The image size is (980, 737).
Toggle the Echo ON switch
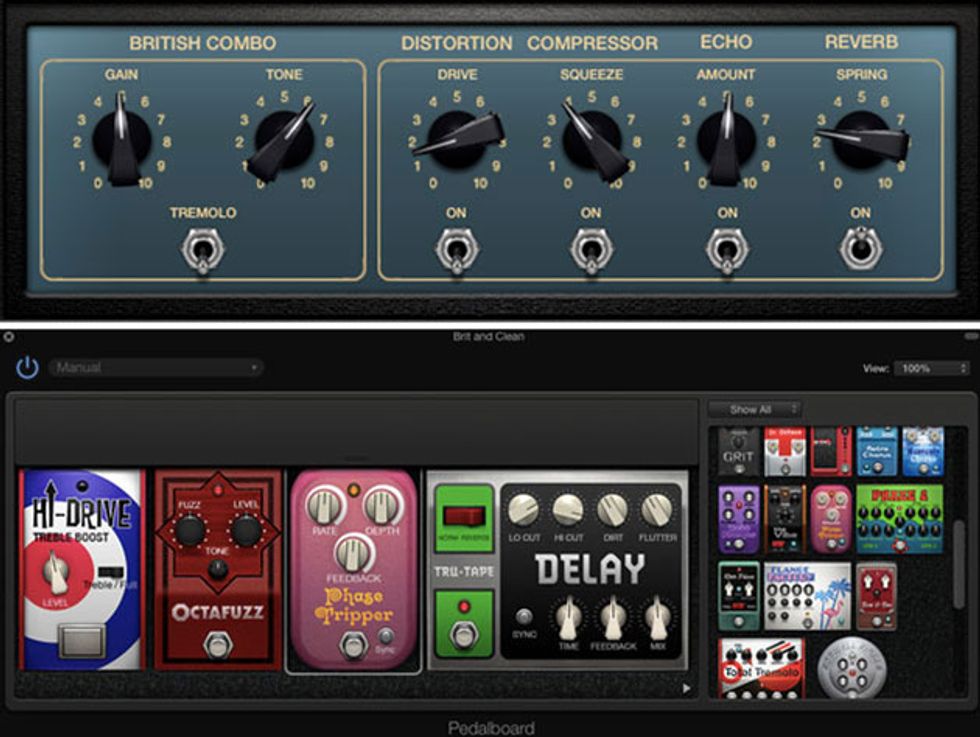tap(727, 250)
